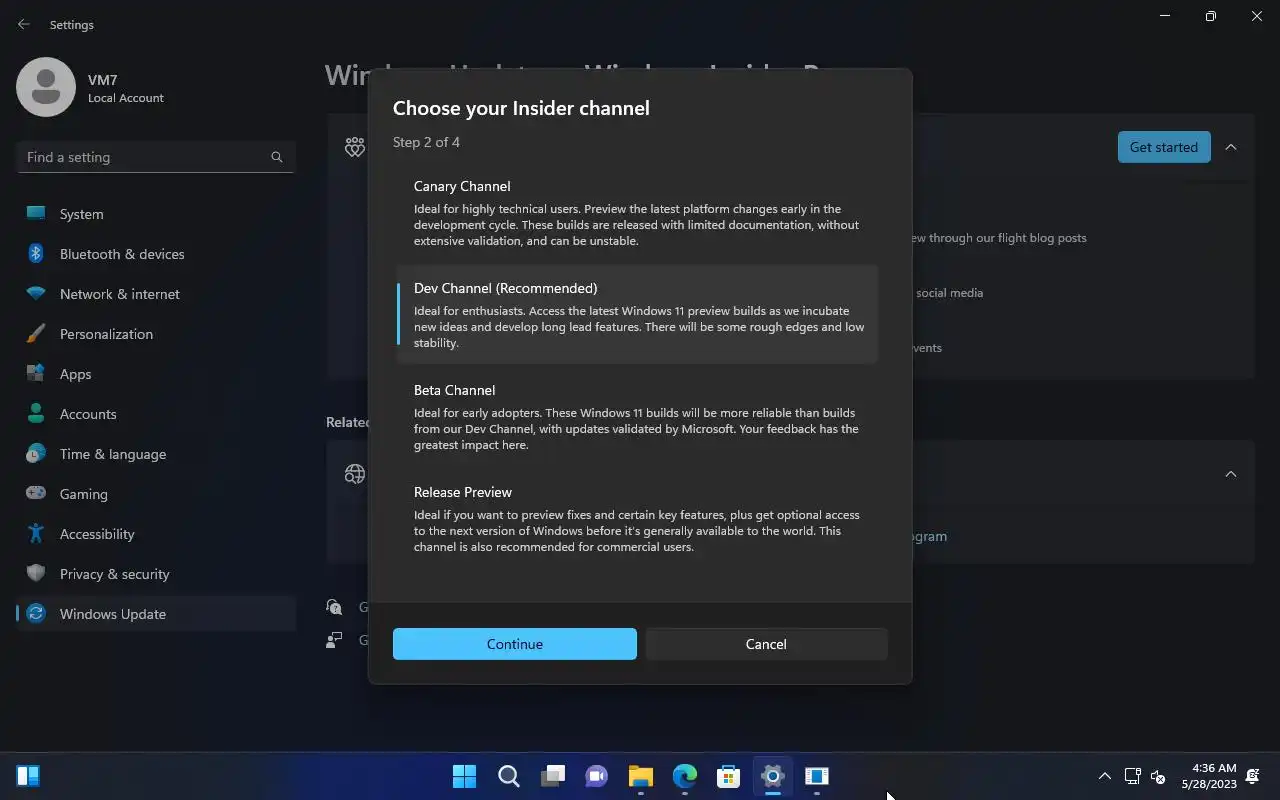Click the Accessibility figure icon

(36, 534)
